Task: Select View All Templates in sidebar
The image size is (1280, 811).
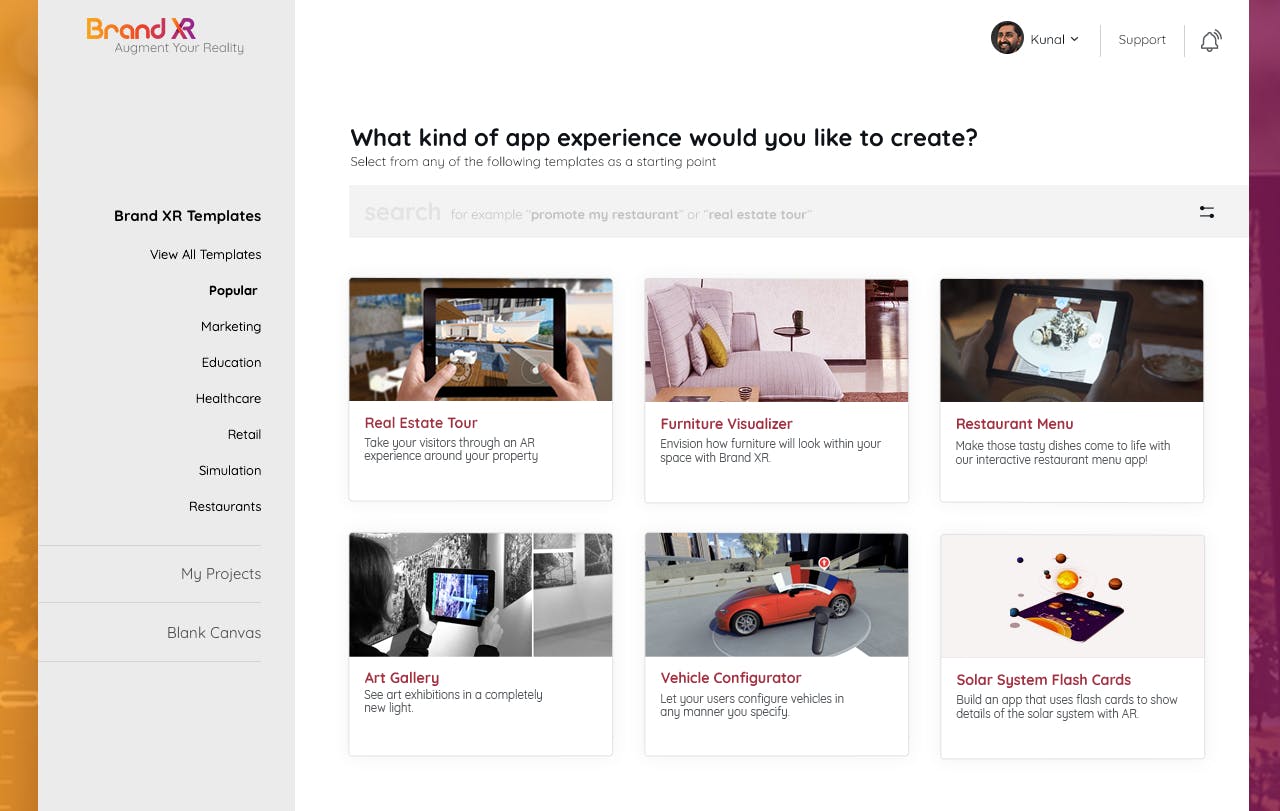Action: tap(205, 255)
